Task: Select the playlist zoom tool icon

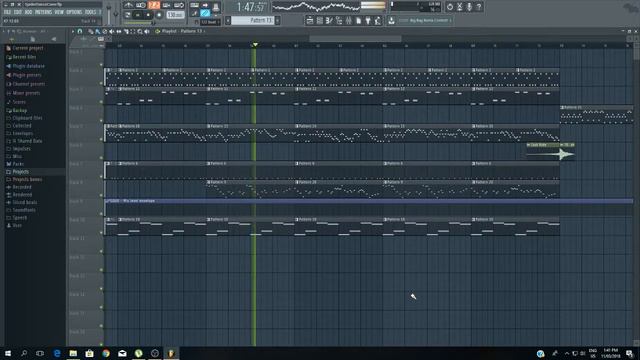Action: click(x=140, y=31)
